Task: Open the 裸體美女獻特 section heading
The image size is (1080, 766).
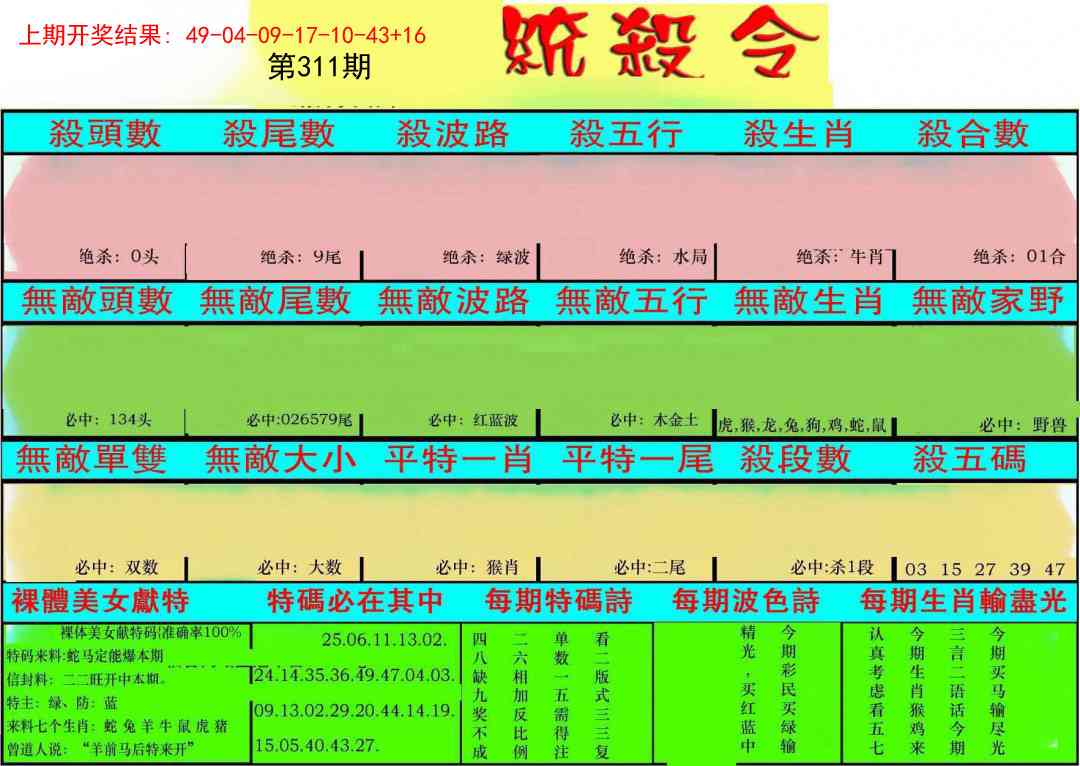Action: pos(100,601)
